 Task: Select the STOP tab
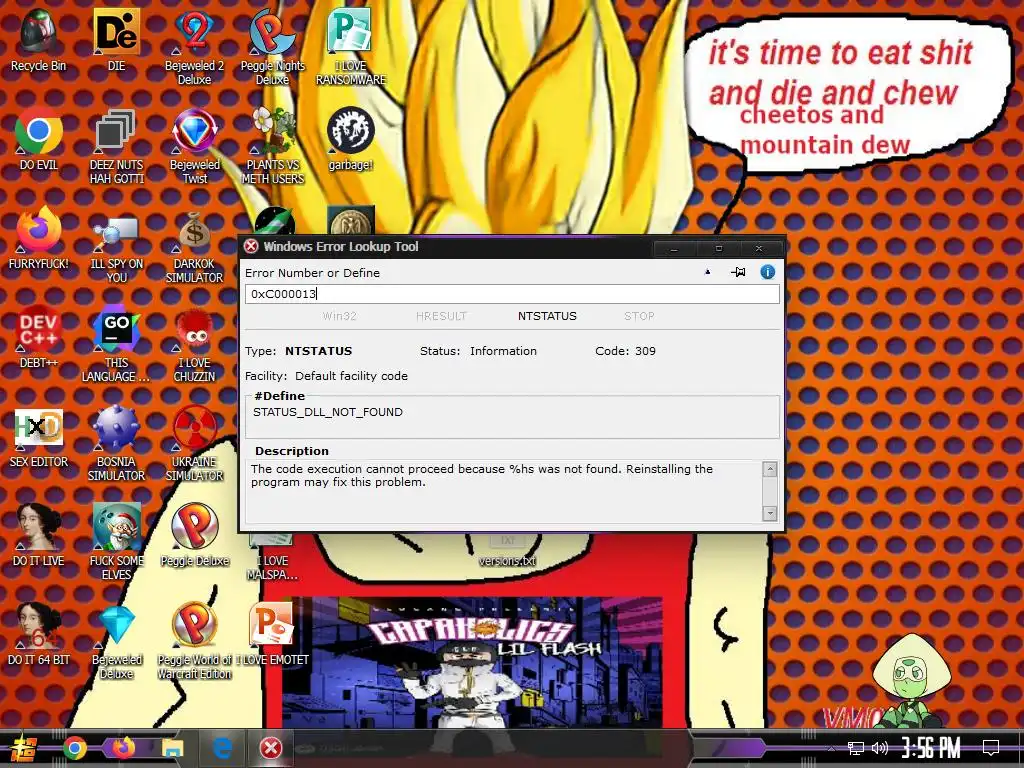coord(639,316)
